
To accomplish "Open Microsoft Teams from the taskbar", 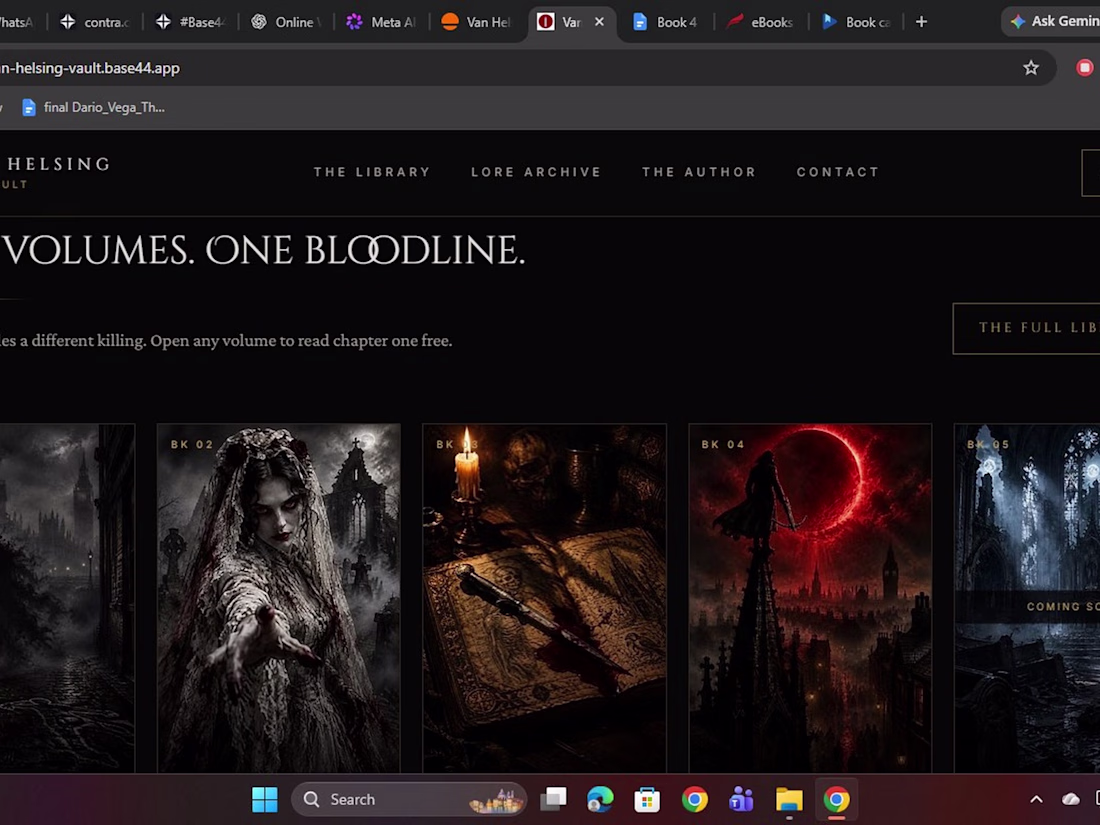I will (741, 799).
